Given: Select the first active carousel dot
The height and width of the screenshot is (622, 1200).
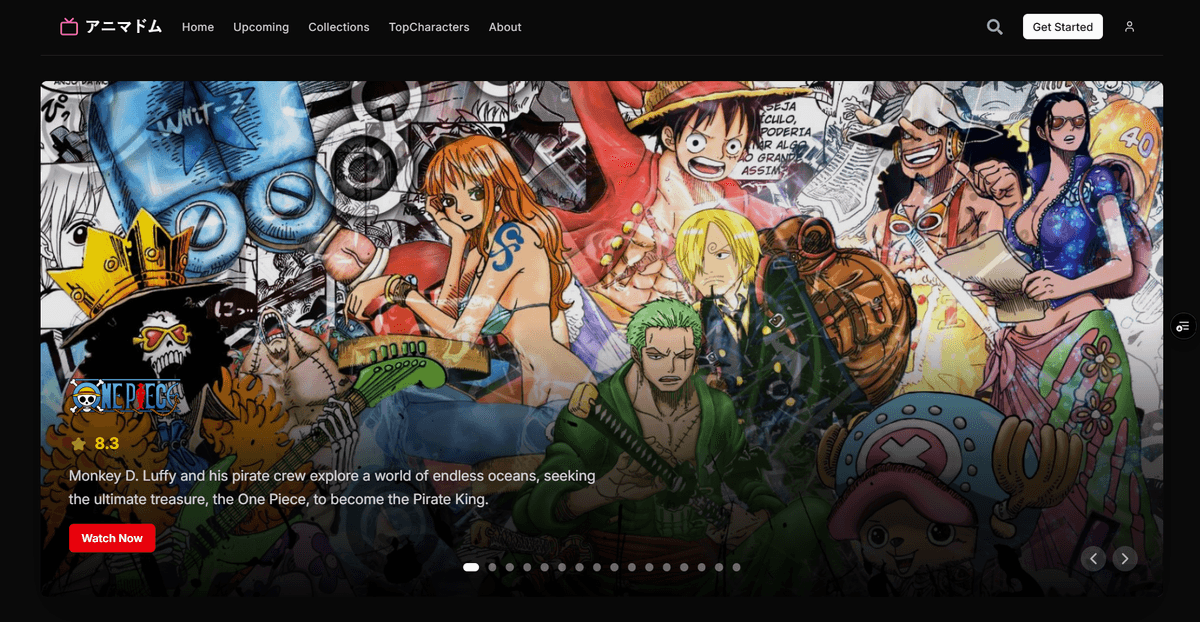Looking at the screenshot, I should (471, 567).
